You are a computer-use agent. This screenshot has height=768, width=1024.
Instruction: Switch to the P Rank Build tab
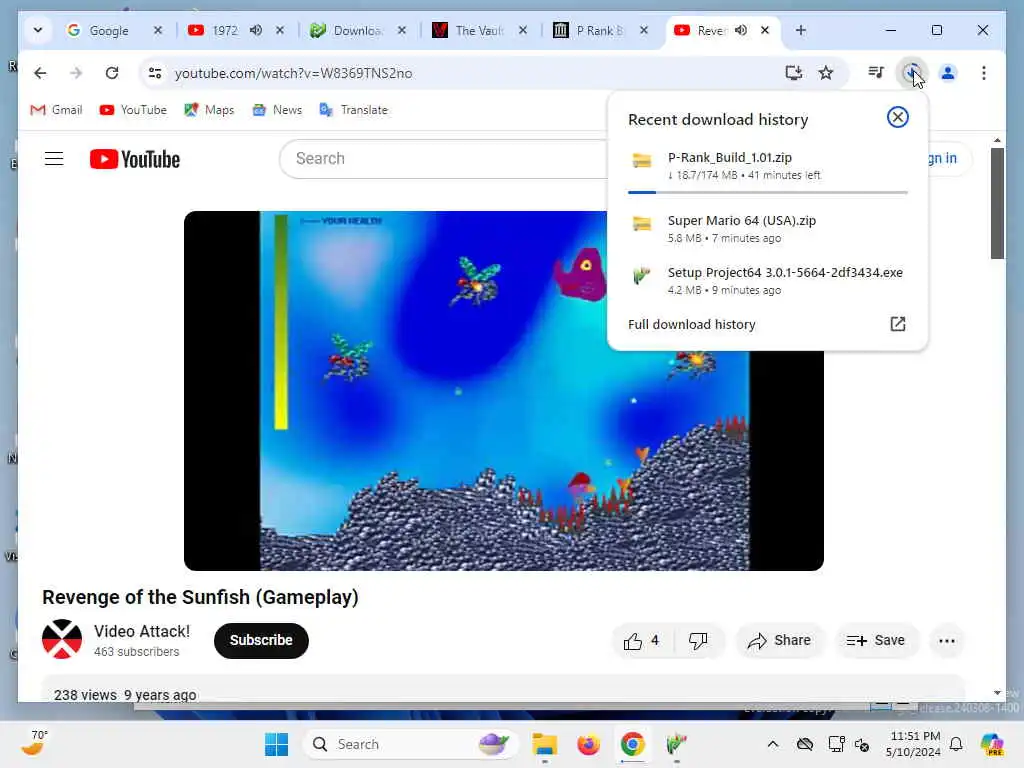click(x=599, y=31)
